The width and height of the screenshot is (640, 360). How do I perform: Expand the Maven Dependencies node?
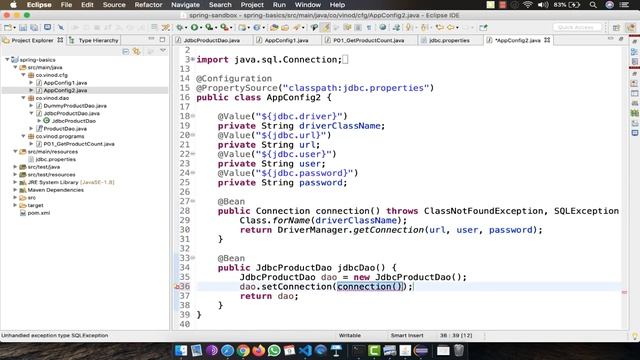point(15,190)
